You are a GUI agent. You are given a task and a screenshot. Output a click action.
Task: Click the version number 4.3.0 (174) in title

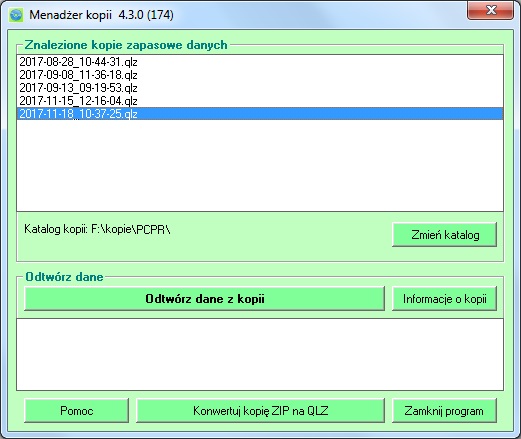point(146,15)
